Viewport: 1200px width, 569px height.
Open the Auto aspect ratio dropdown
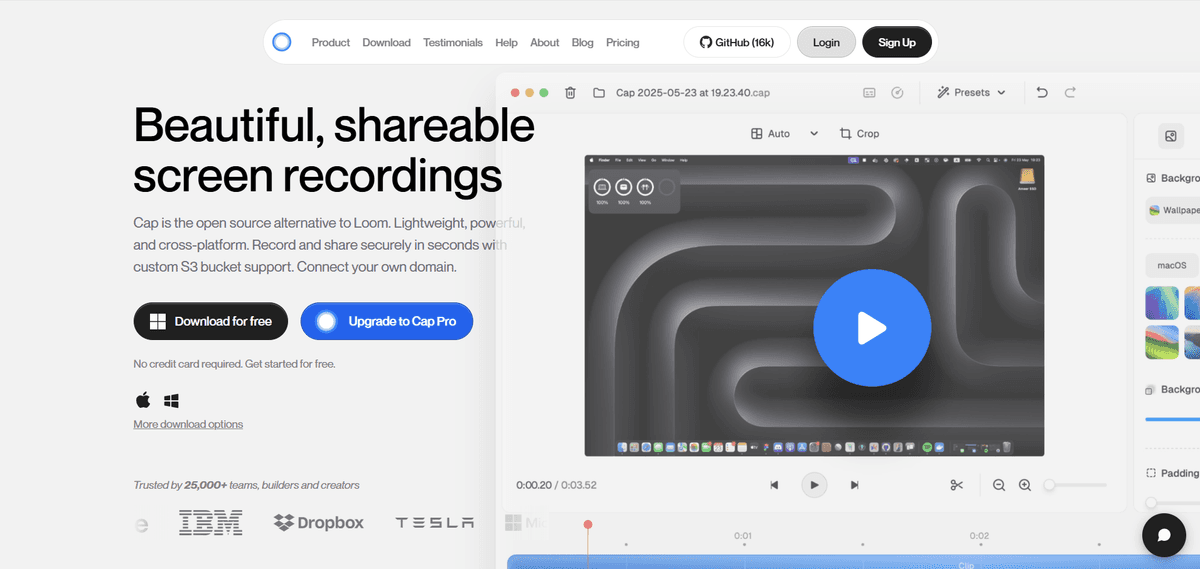click(785, 133)
